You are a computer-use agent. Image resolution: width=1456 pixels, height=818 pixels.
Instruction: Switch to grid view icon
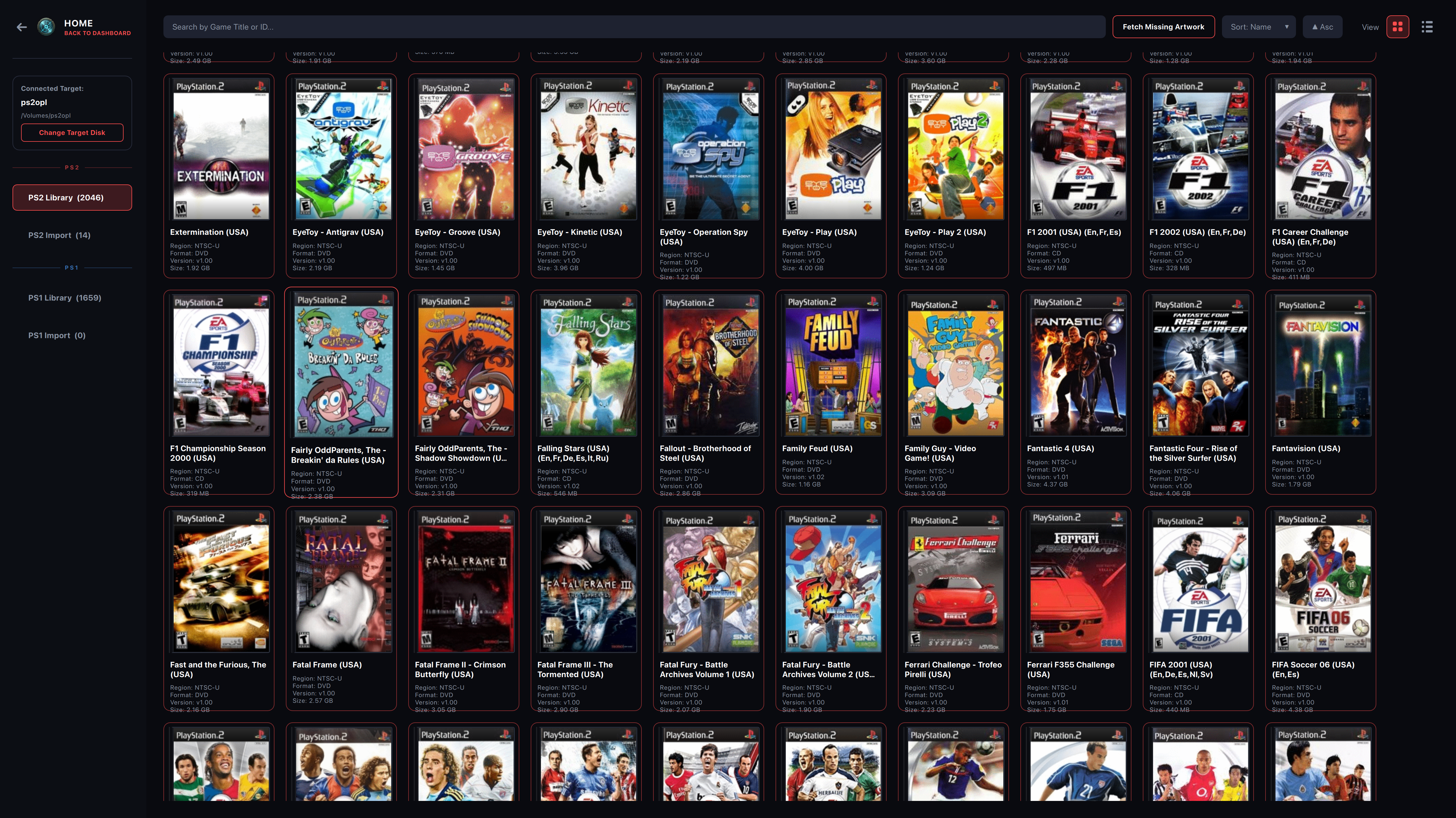[x=1397, y=26]
